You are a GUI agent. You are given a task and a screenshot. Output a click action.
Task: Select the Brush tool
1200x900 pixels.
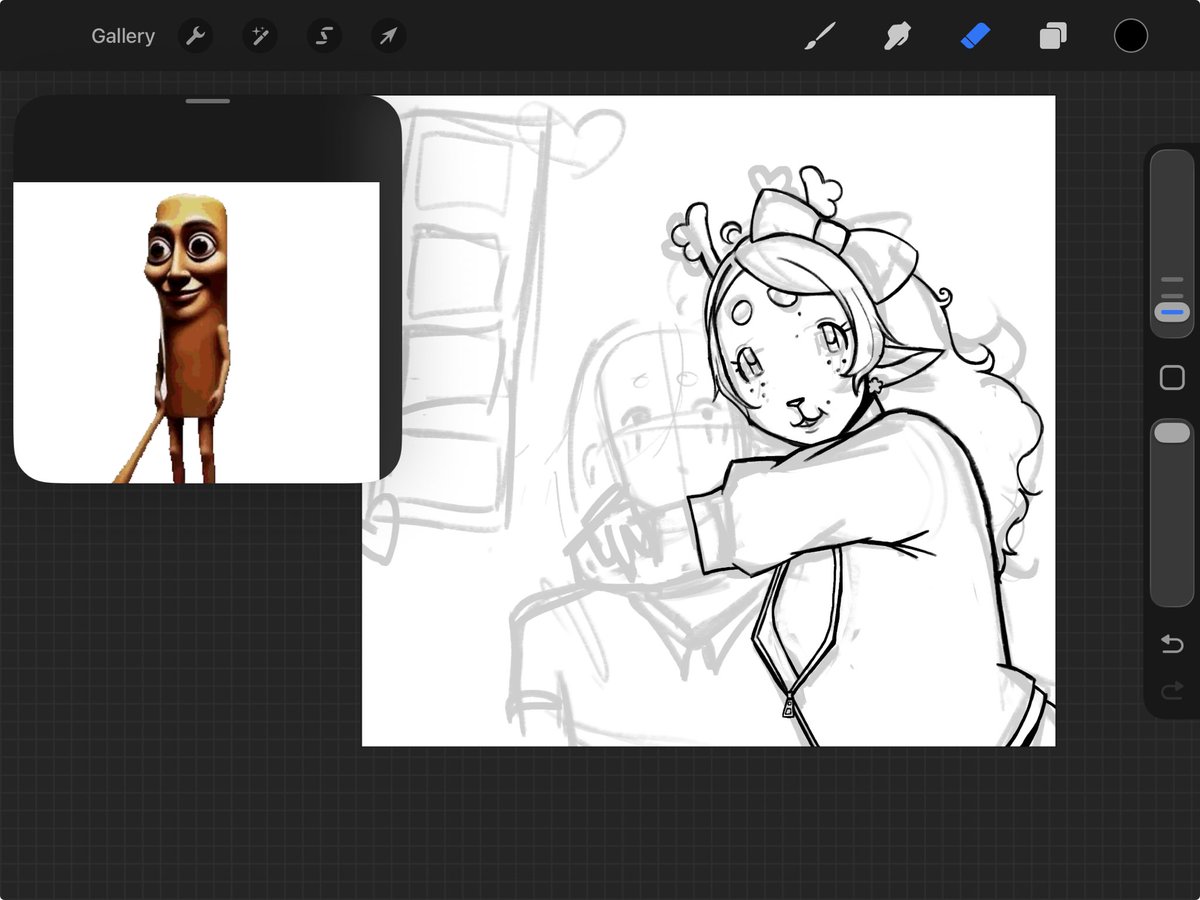[820, 37]
